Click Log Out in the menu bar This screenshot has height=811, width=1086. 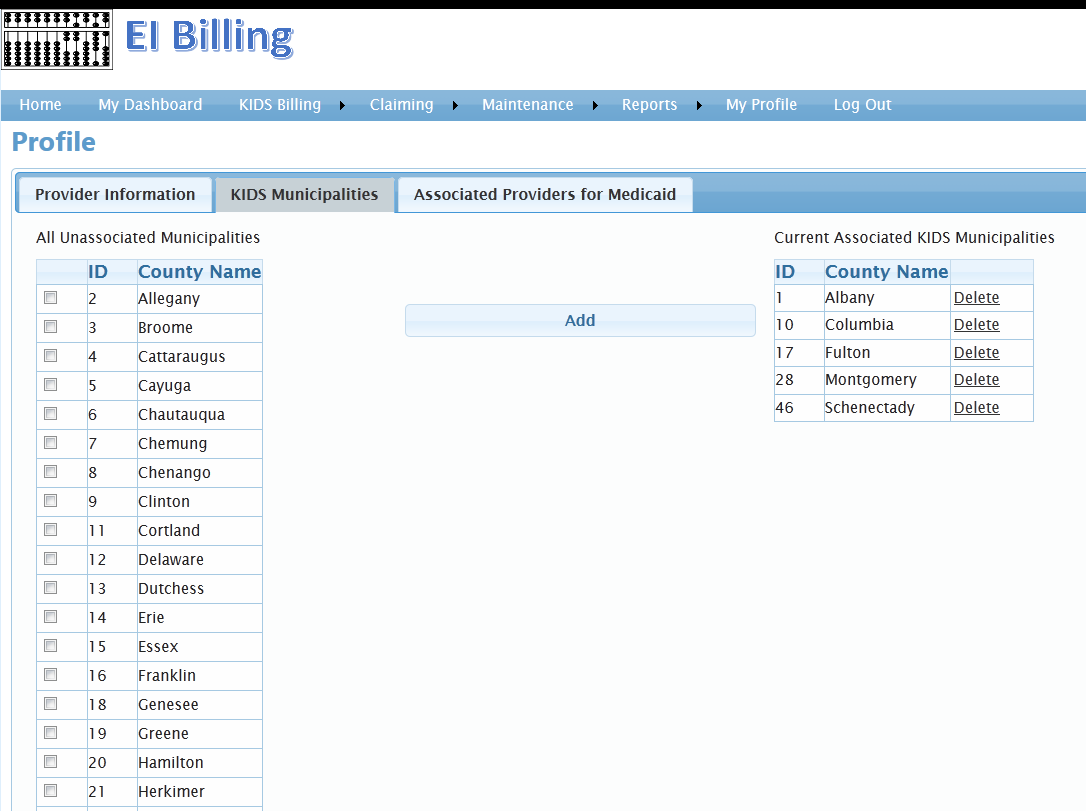pos(862,105)
